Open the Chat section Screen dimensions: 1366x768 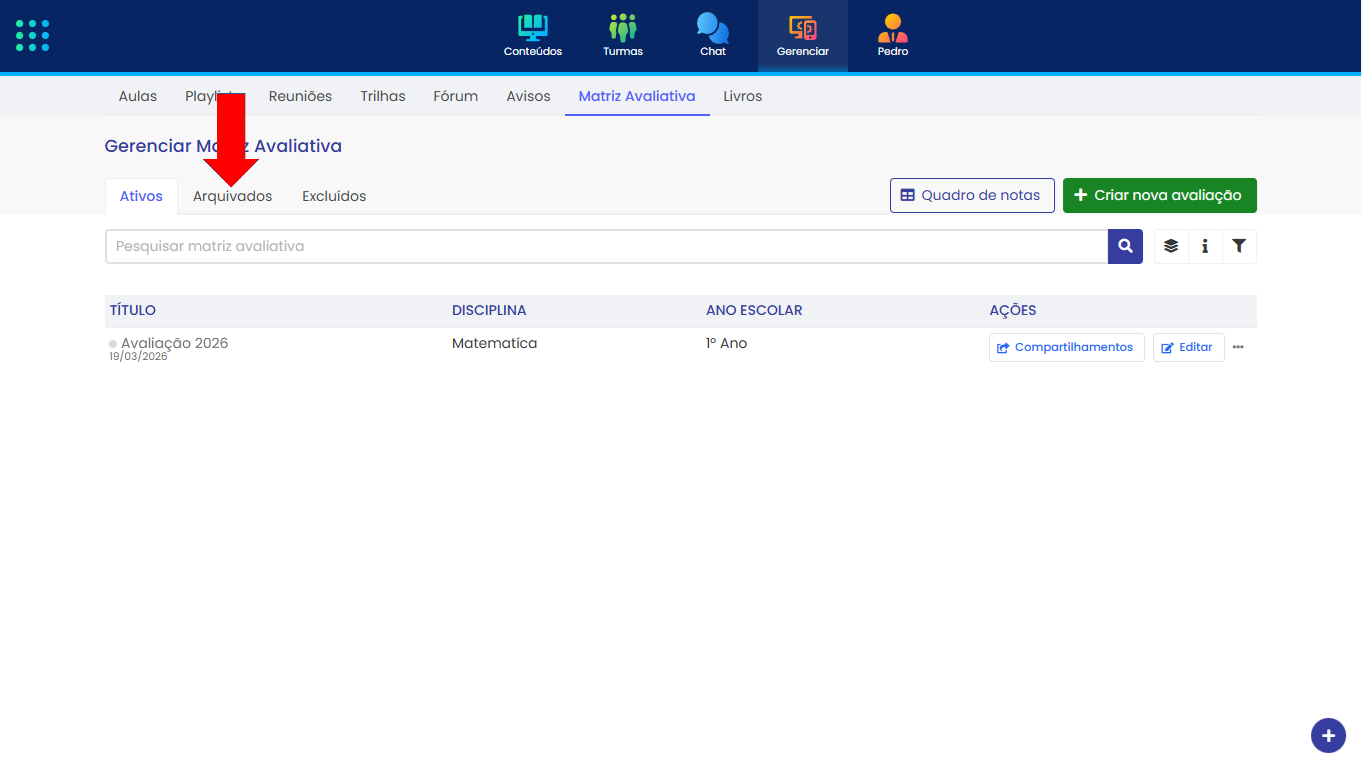713,36
